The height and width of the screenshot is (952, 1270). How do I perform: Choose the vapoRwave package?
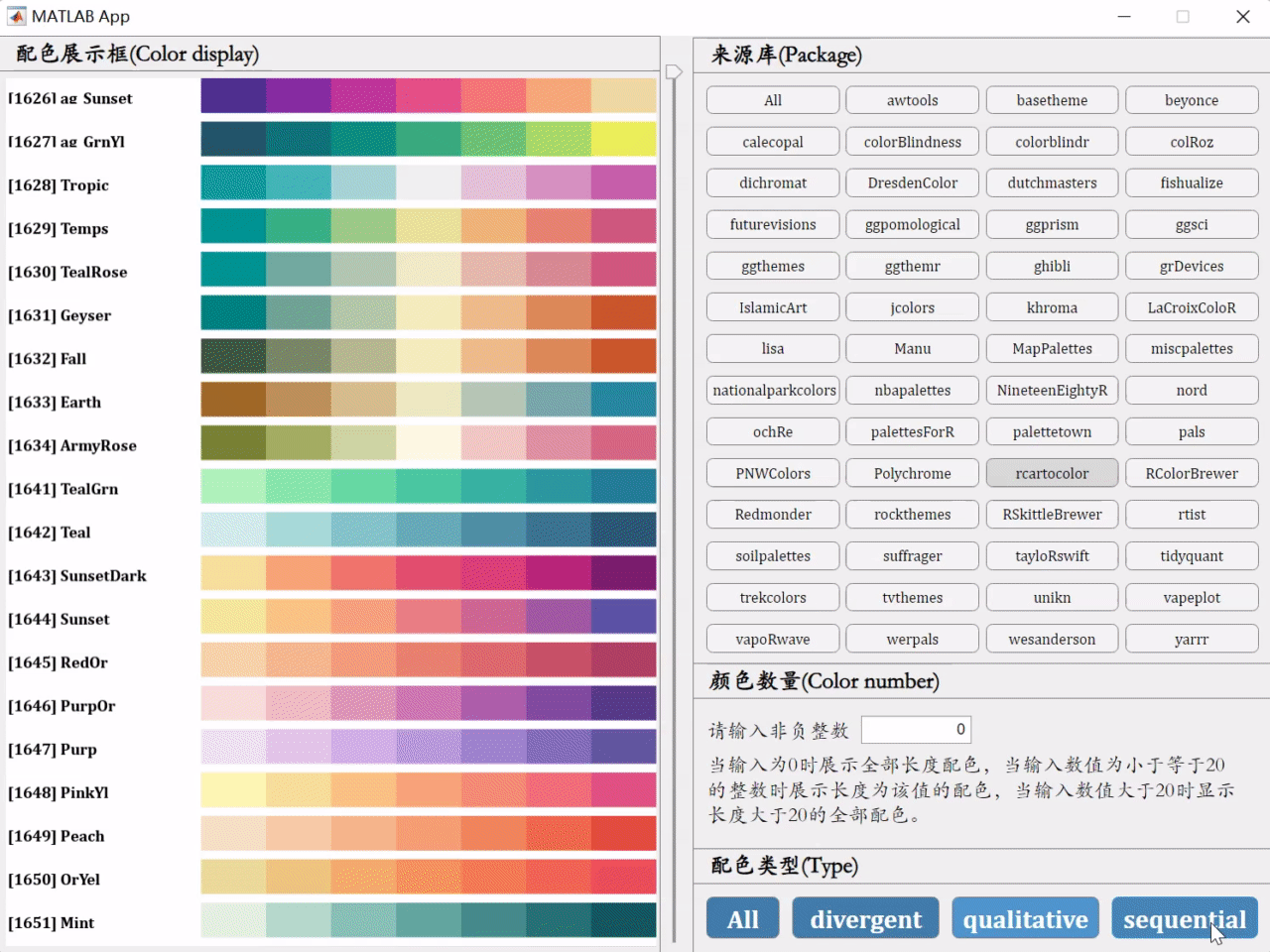click(x=773, y=640)
